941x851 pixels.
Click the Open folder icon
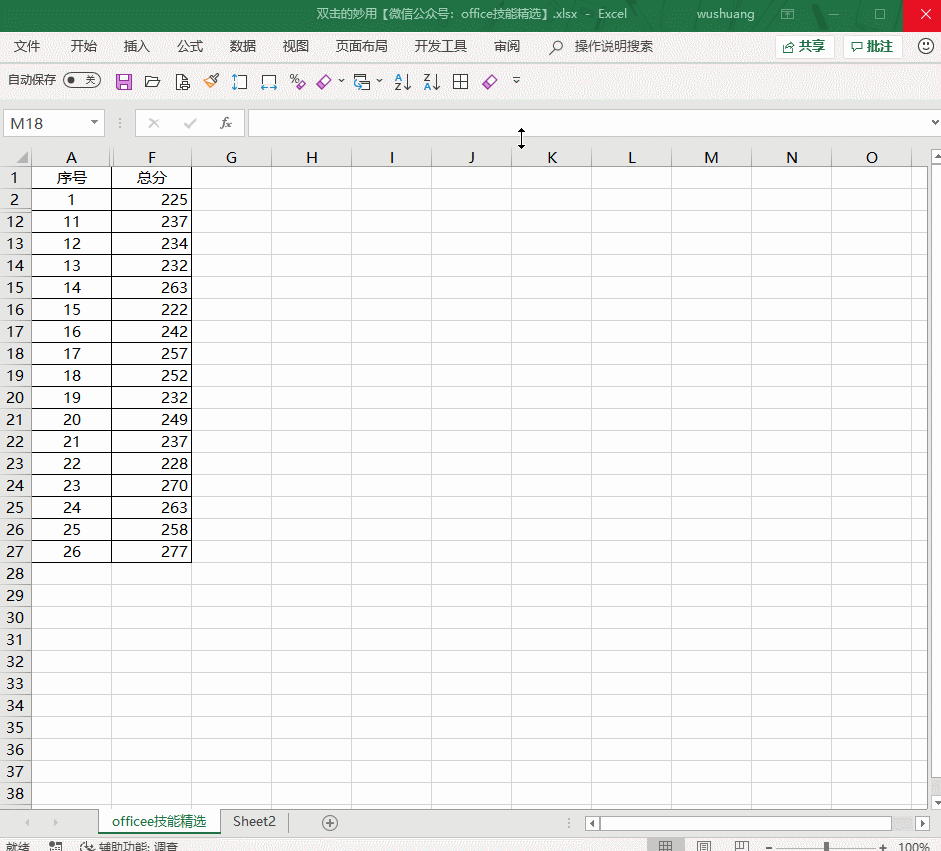[152, 82]
